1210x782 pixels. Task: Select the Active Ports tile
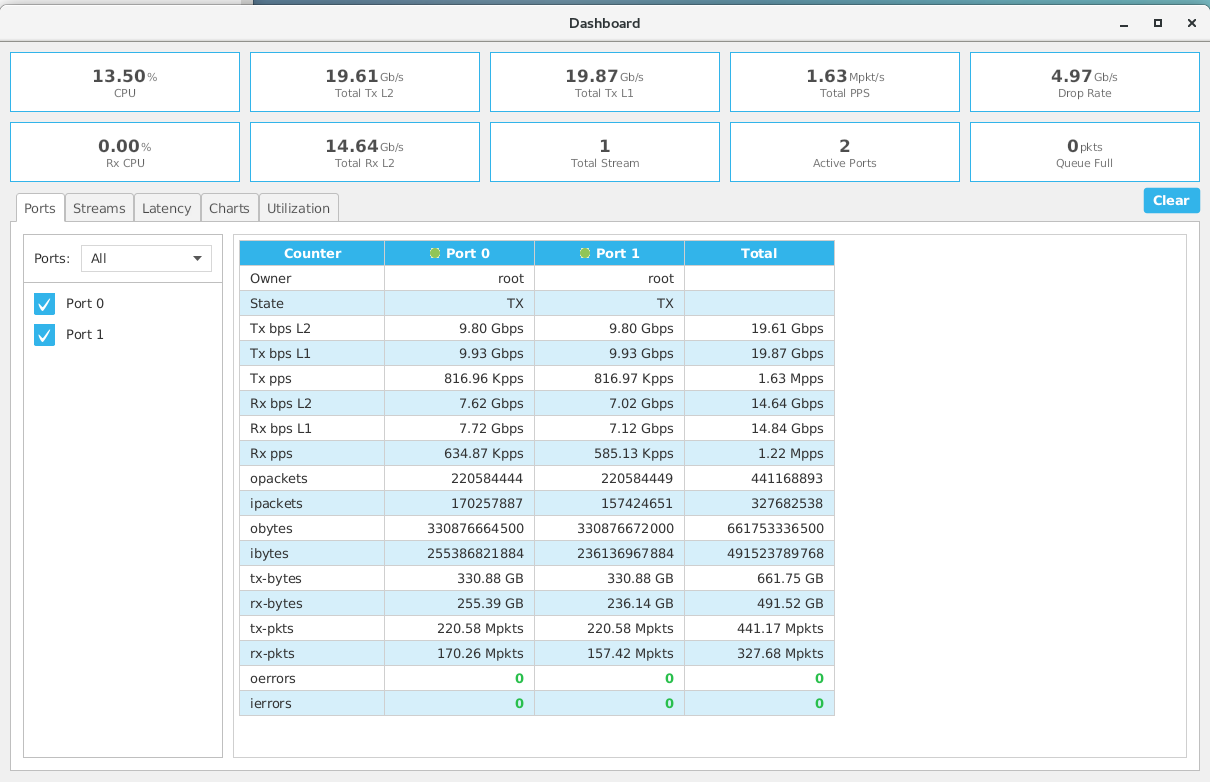(844, 152)
